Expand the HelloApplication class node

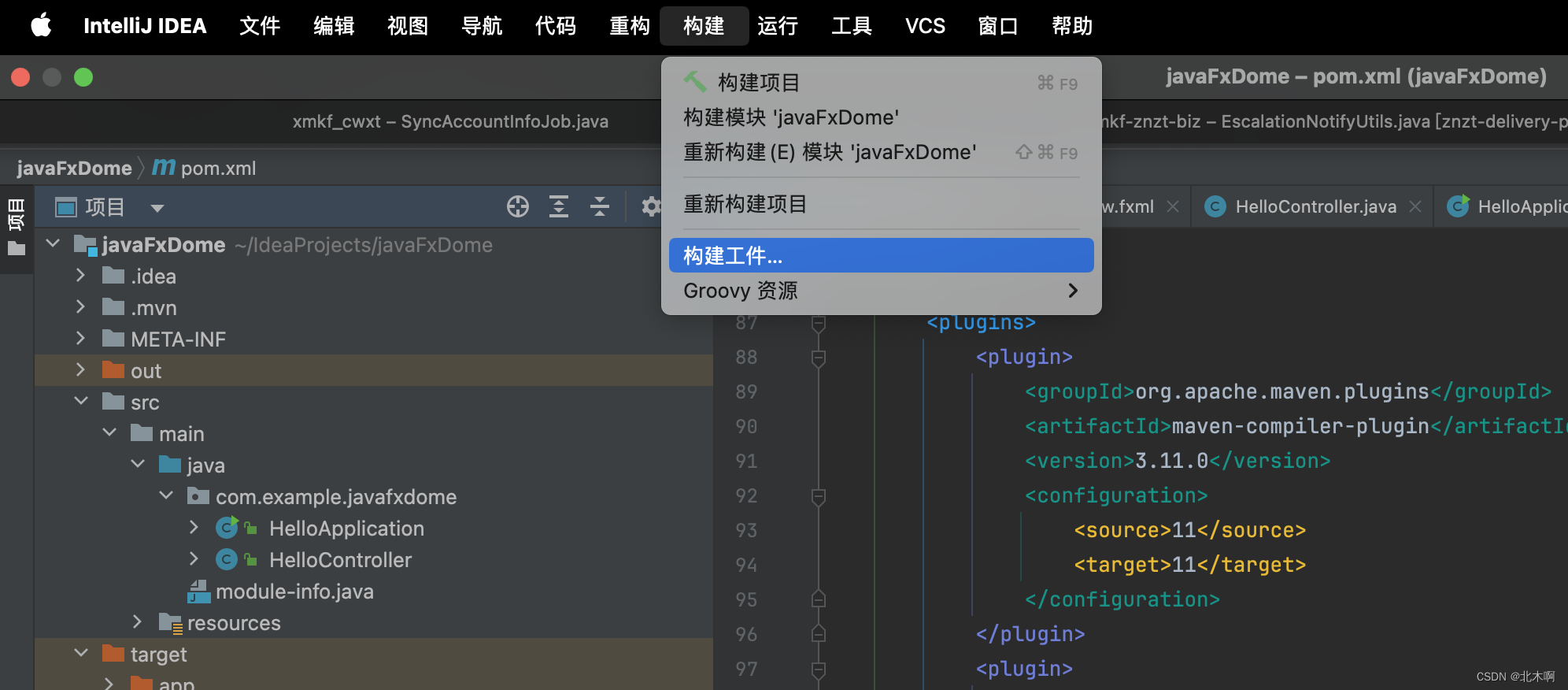tap(194, 527)
